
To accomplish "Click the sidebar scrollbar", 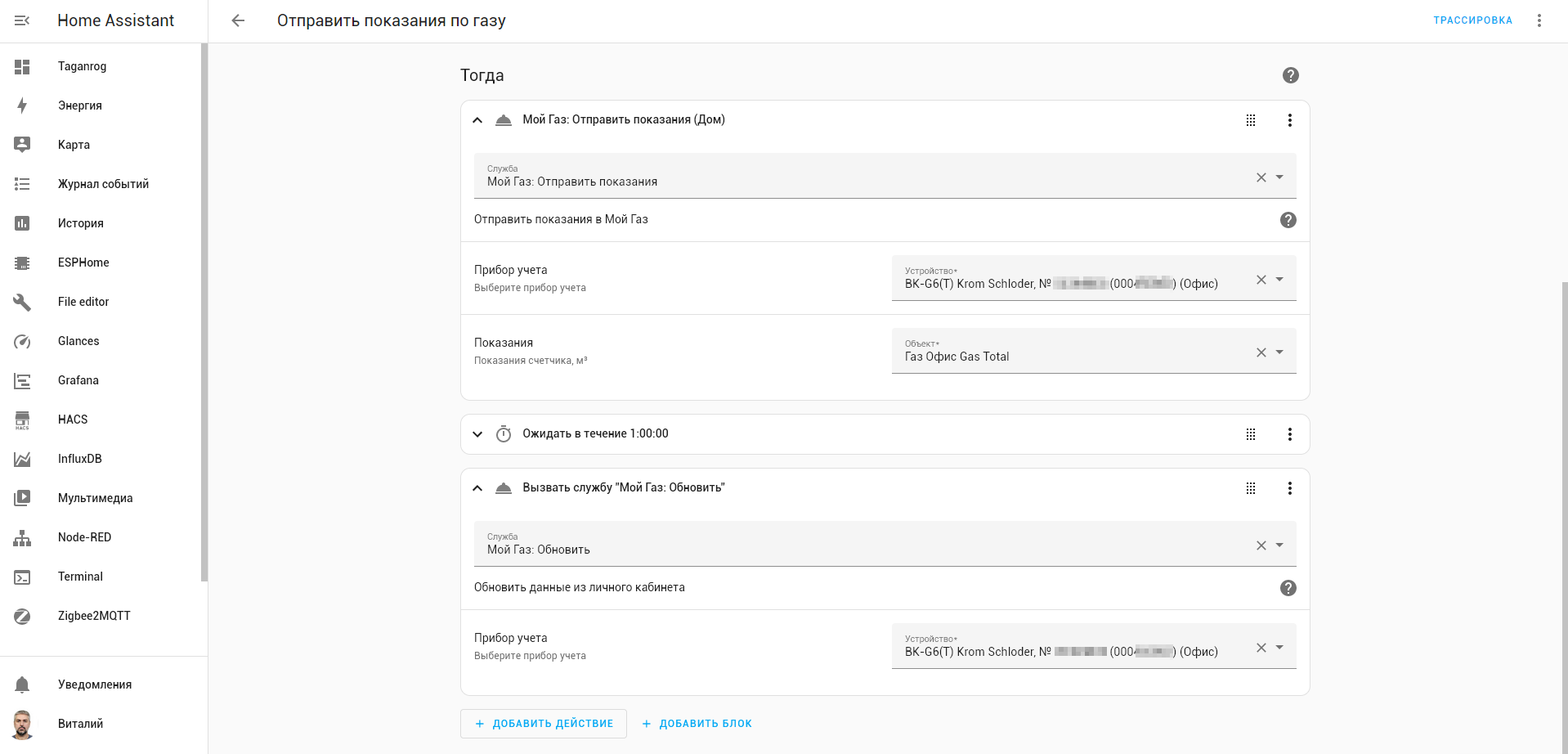I will point(204,312).
